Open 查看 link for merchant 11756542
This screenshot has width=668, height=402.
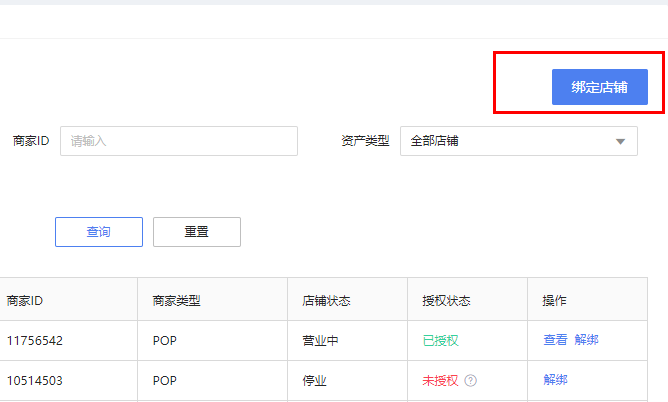pos(555,340)
